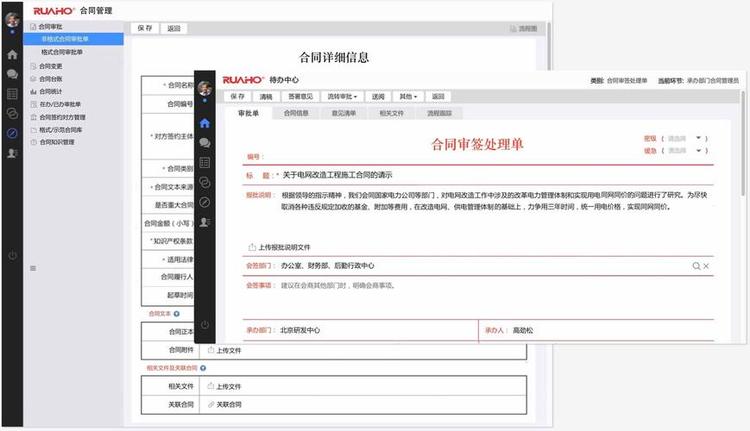Click 签署意见 button
The image size is (750, 431).
click(300, 97)
